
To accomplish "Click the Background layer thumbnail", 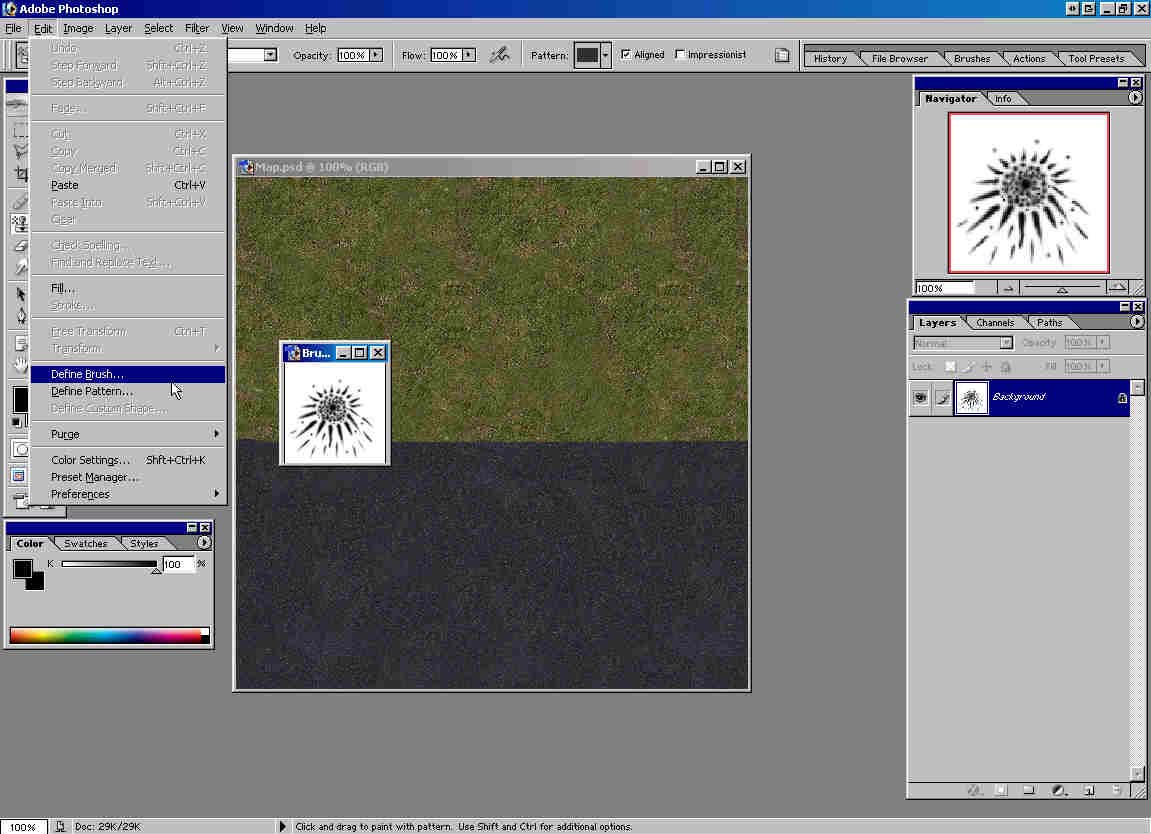I will point(971,398).
